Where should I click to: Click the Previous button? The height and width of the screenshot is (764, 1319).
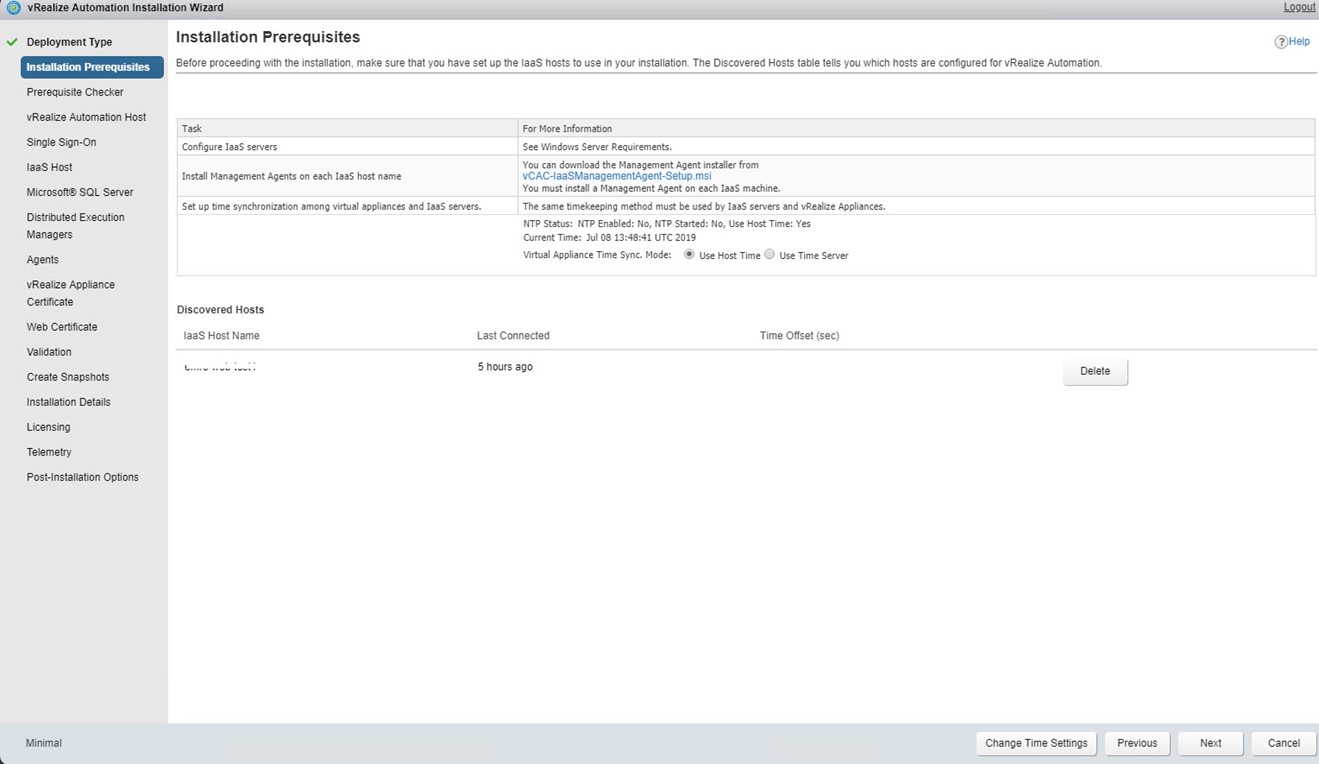click(x=1137, y=743)
